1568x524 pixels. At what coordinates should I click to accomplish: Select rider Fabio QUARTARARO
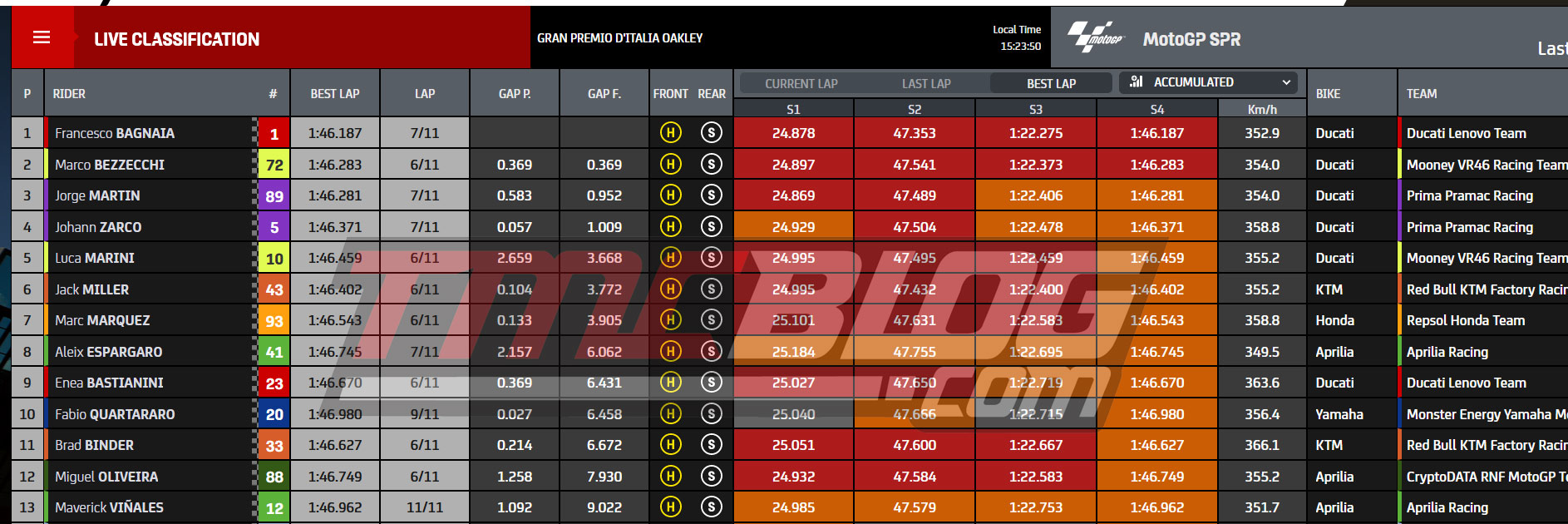(115, 414)
